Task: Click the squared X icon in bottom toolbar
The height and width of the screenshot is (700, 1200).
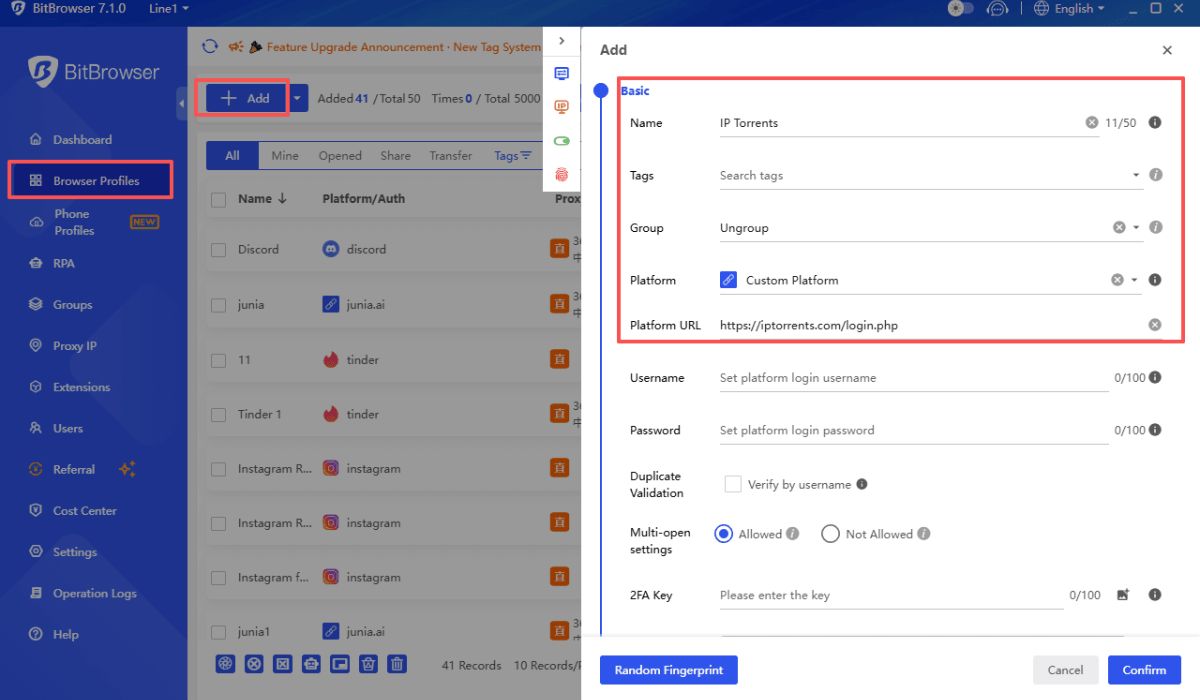Action: [x=283, y=663]
